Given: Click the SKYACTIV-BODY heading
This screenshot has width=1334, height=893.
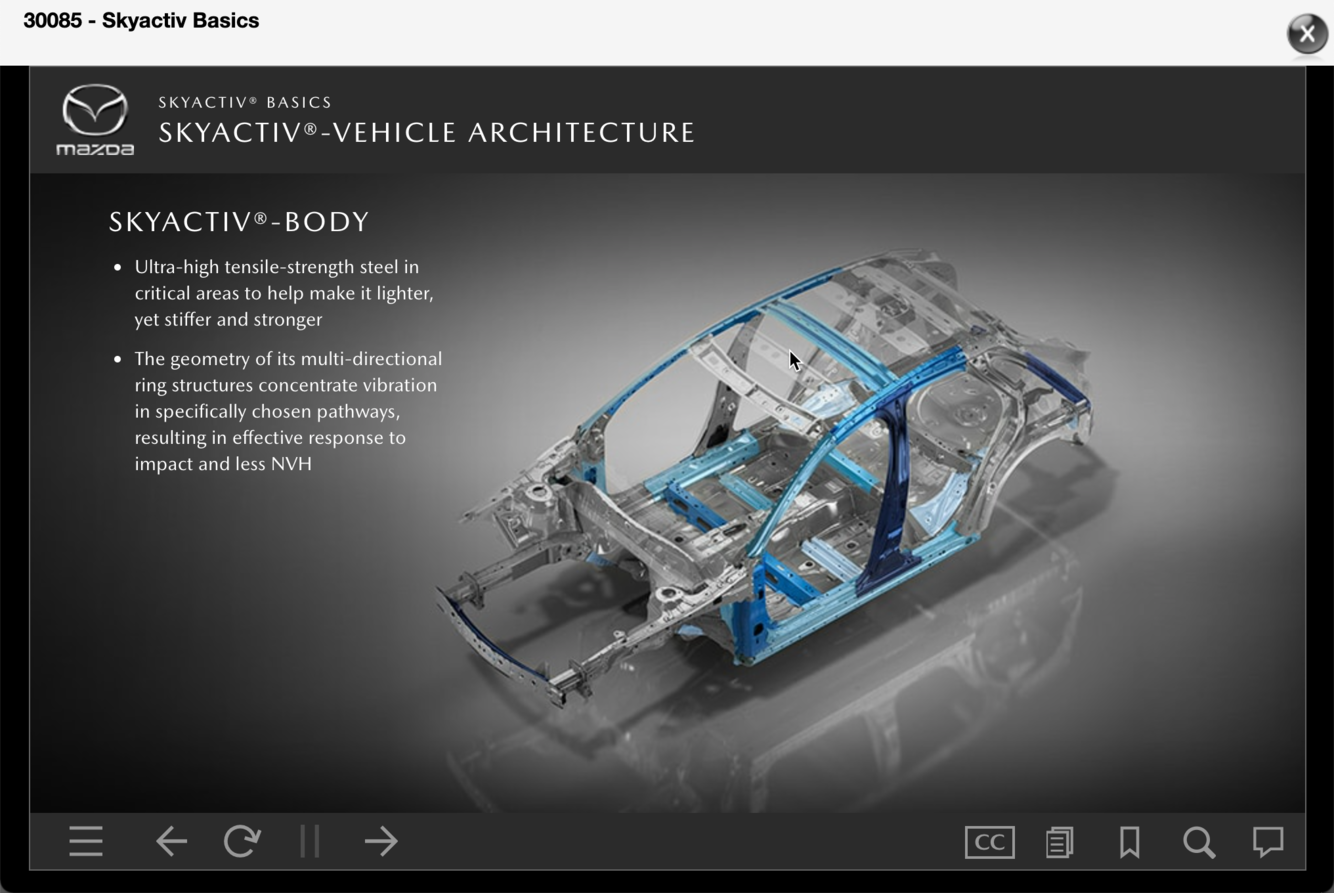Looking at the screenshot, I should coord(239,222).
